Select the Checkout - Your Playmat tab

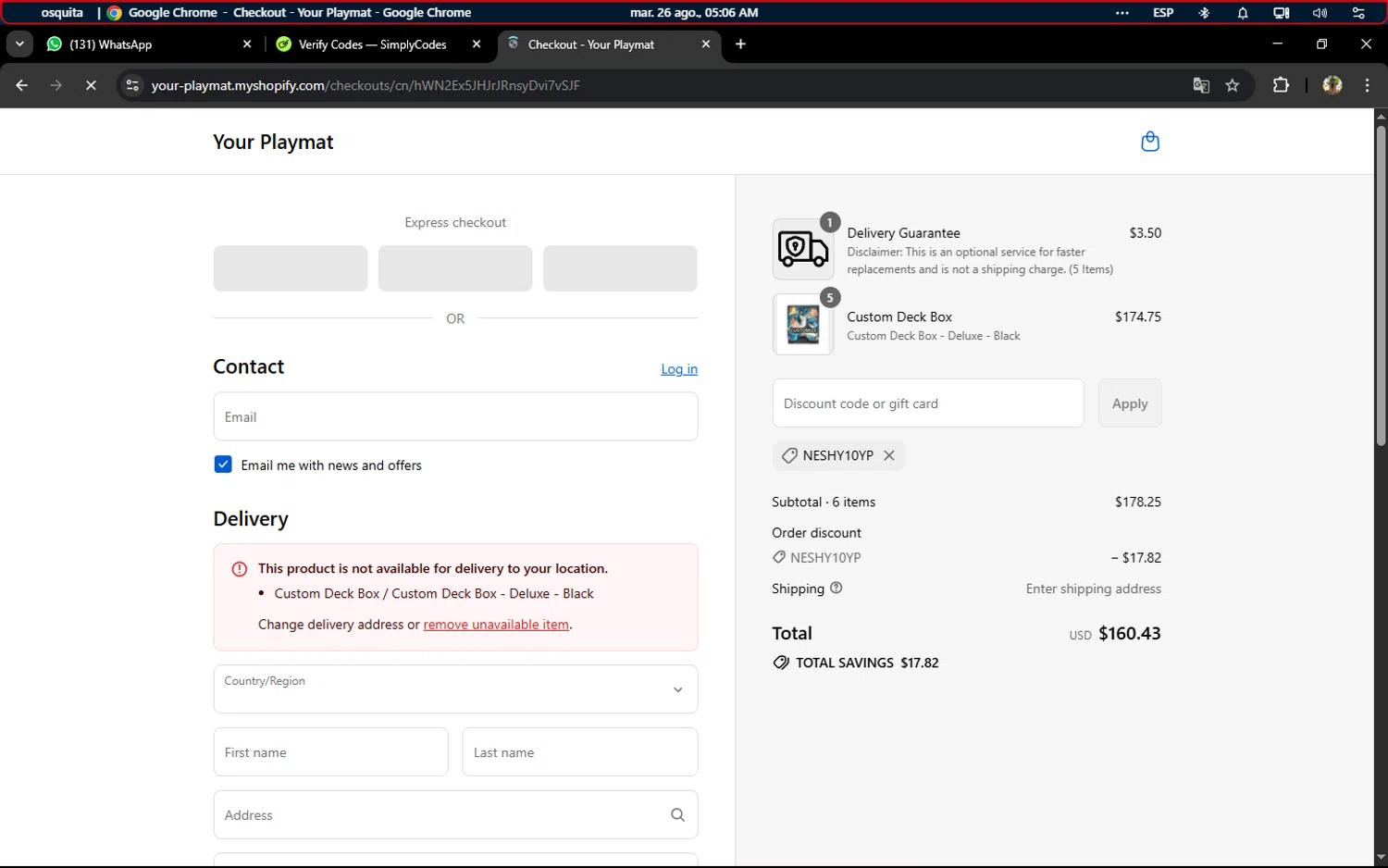point(609,43)
